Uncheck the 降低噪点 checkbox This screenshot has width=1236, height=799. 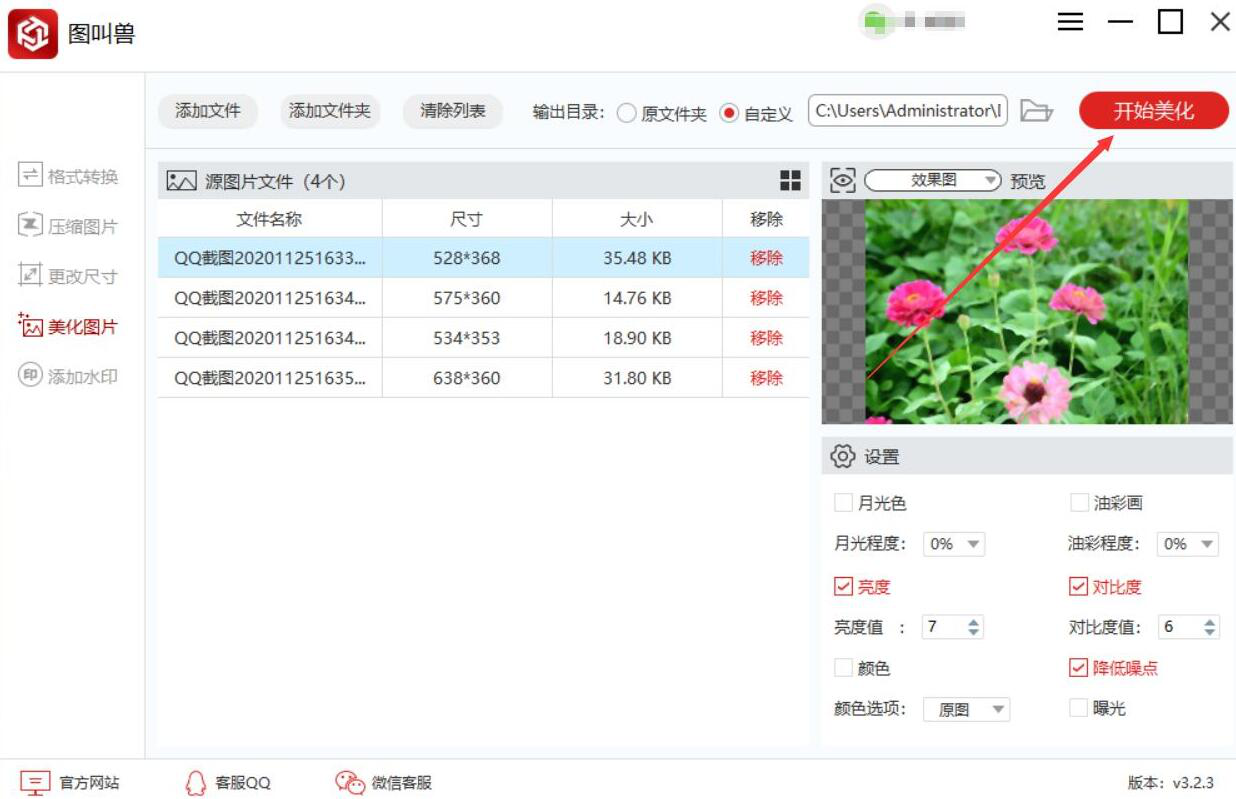[x=1078, y=667]
